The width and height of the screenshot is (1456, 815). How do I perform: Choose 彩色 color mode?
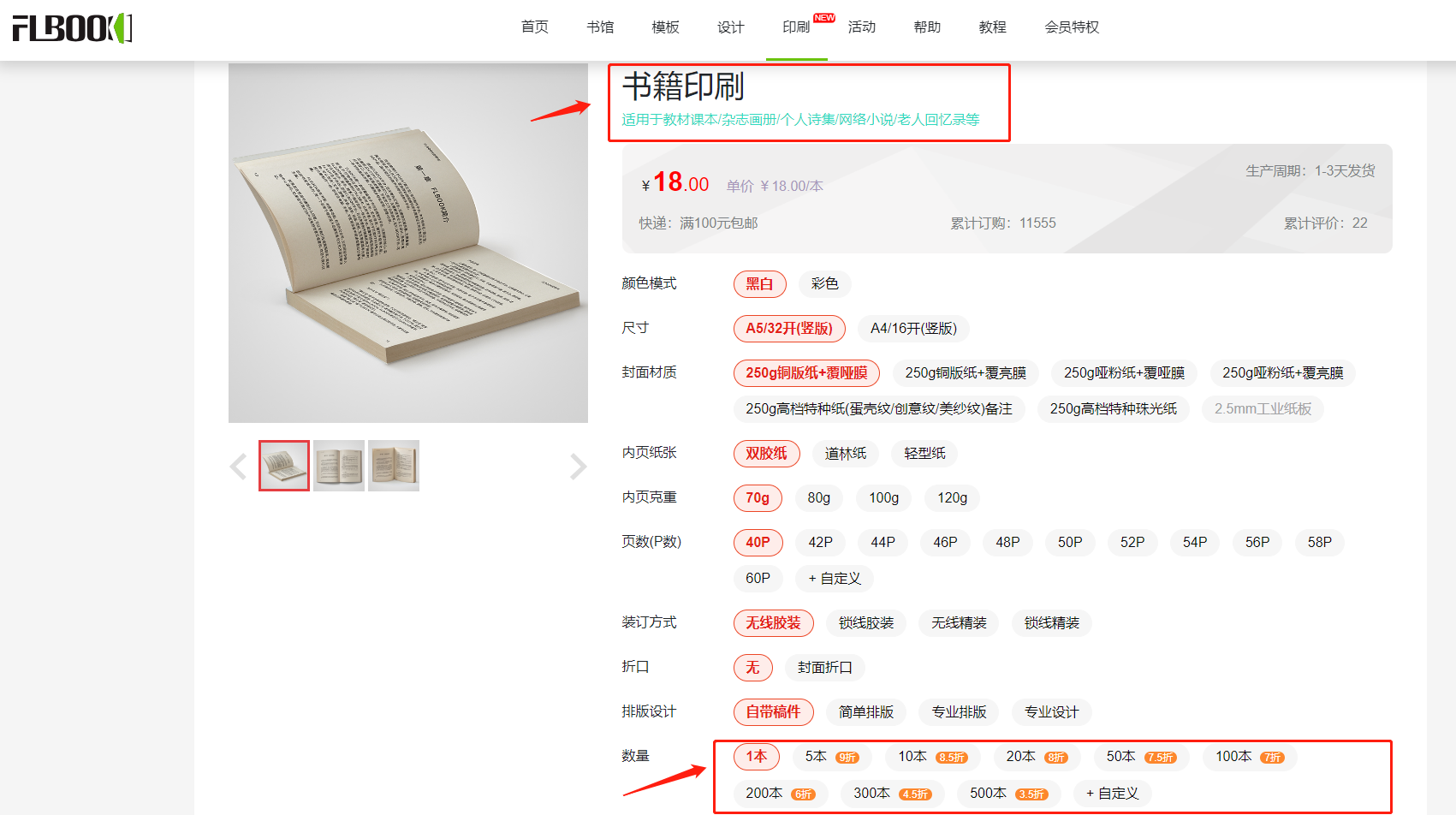pos(825,284)
